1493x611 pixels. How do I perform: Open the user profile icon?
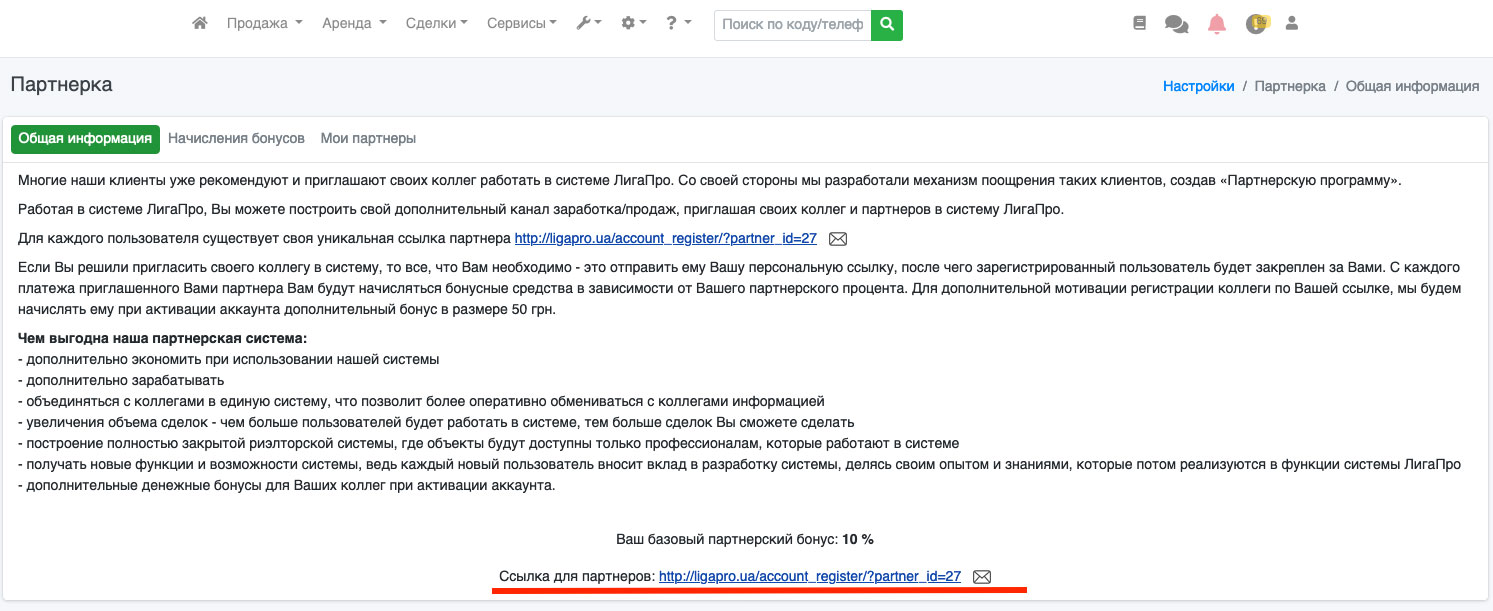point(1291,24)
